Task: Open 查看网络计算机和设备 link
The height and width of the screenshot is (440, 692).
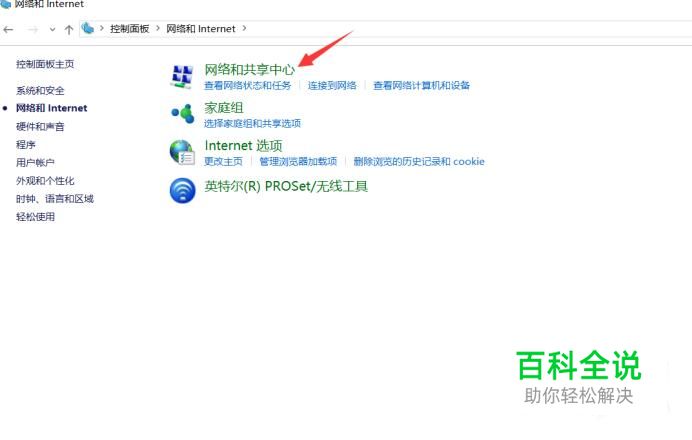Action: pyautogui.click(x=421, y=85)
